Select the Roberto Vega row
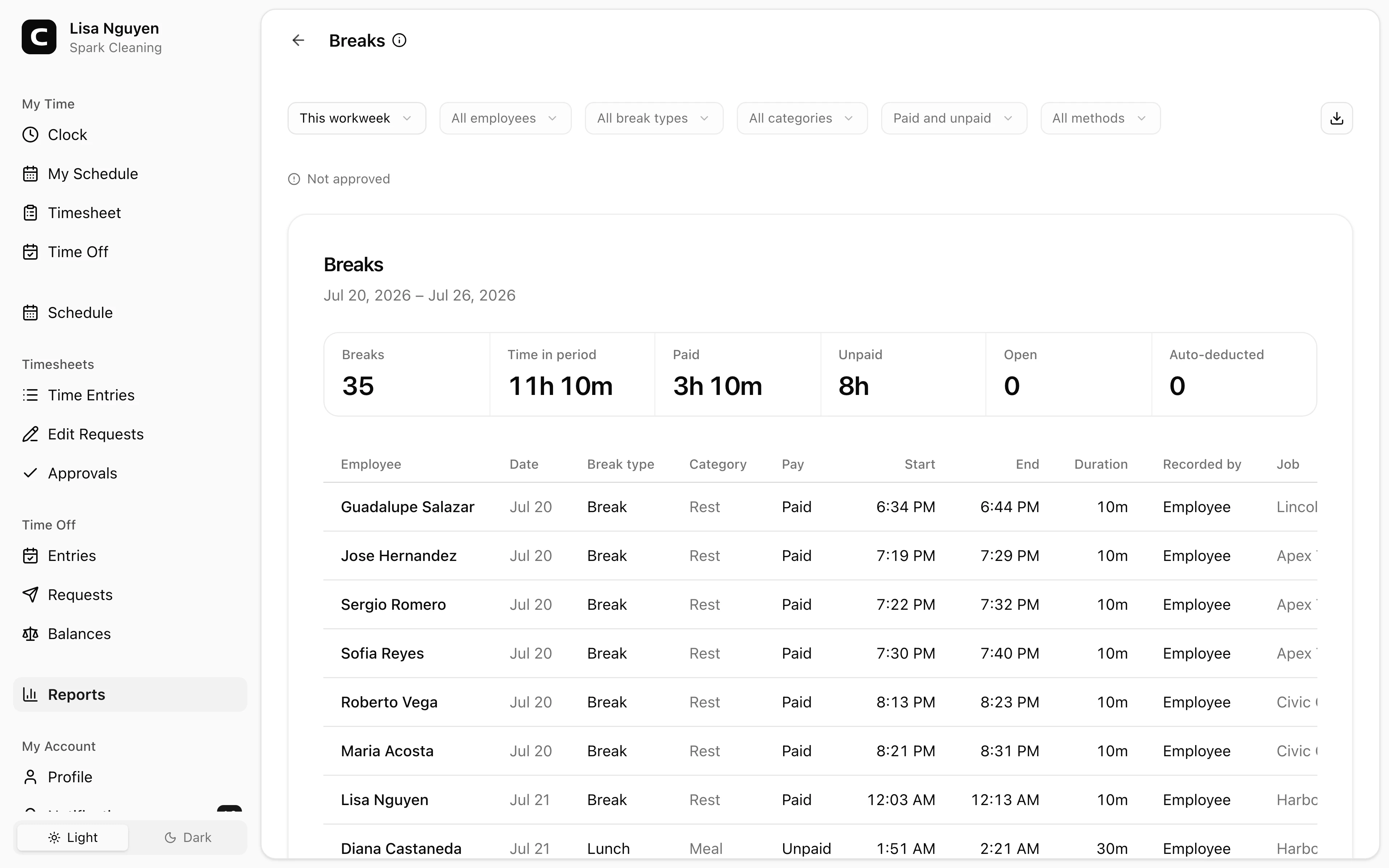This screenshot has width=1389, height=868. pos(820,703)
